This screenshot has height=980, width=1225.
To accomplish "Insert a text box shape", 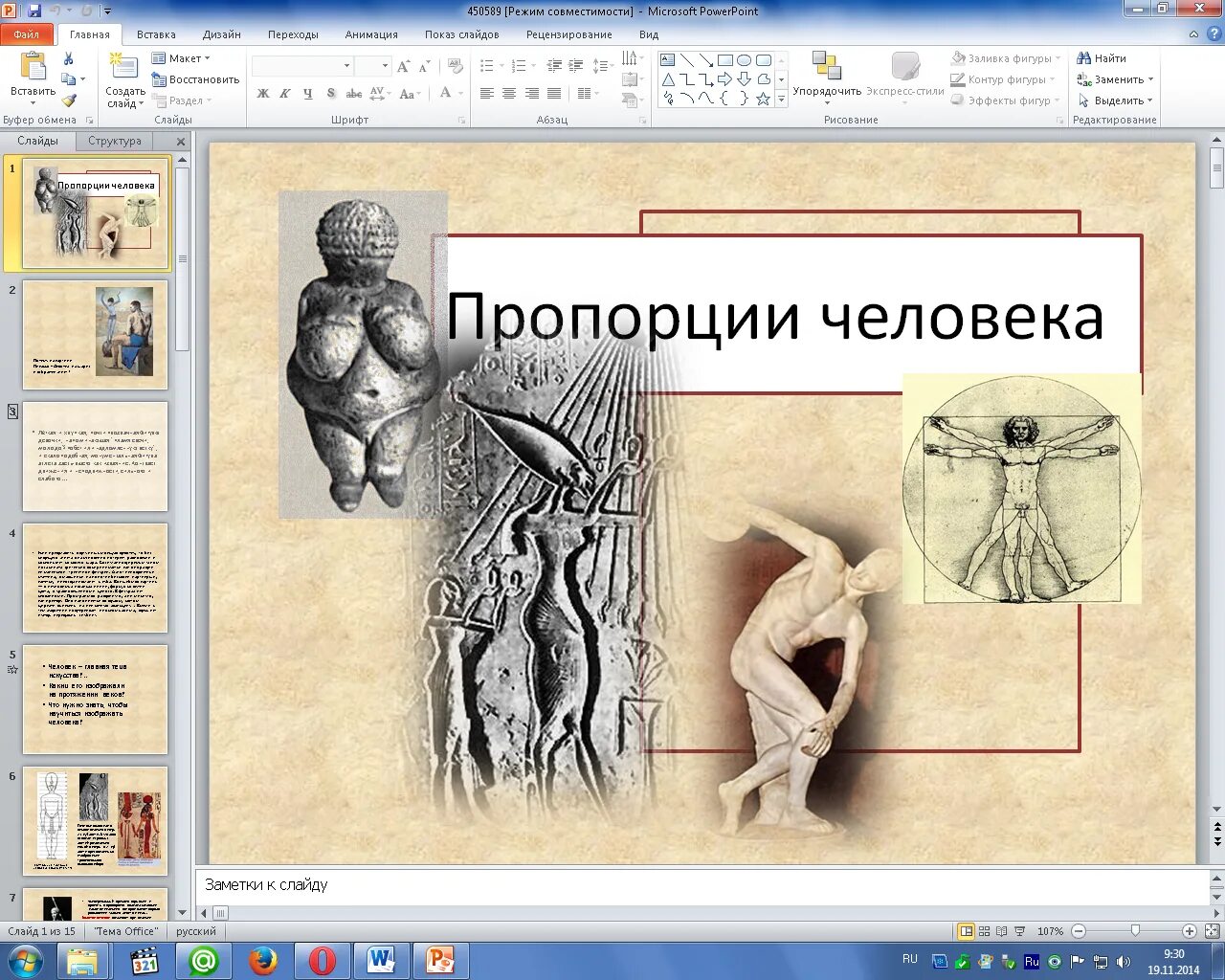I will 668,60.
